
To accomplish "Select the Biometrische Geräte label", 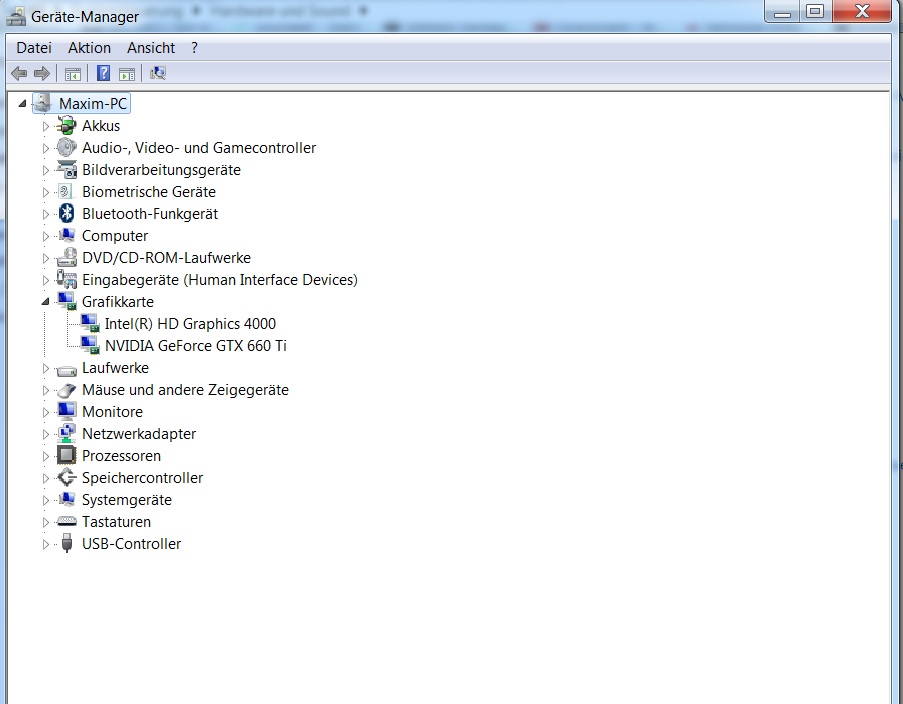I will click(149, 192).
